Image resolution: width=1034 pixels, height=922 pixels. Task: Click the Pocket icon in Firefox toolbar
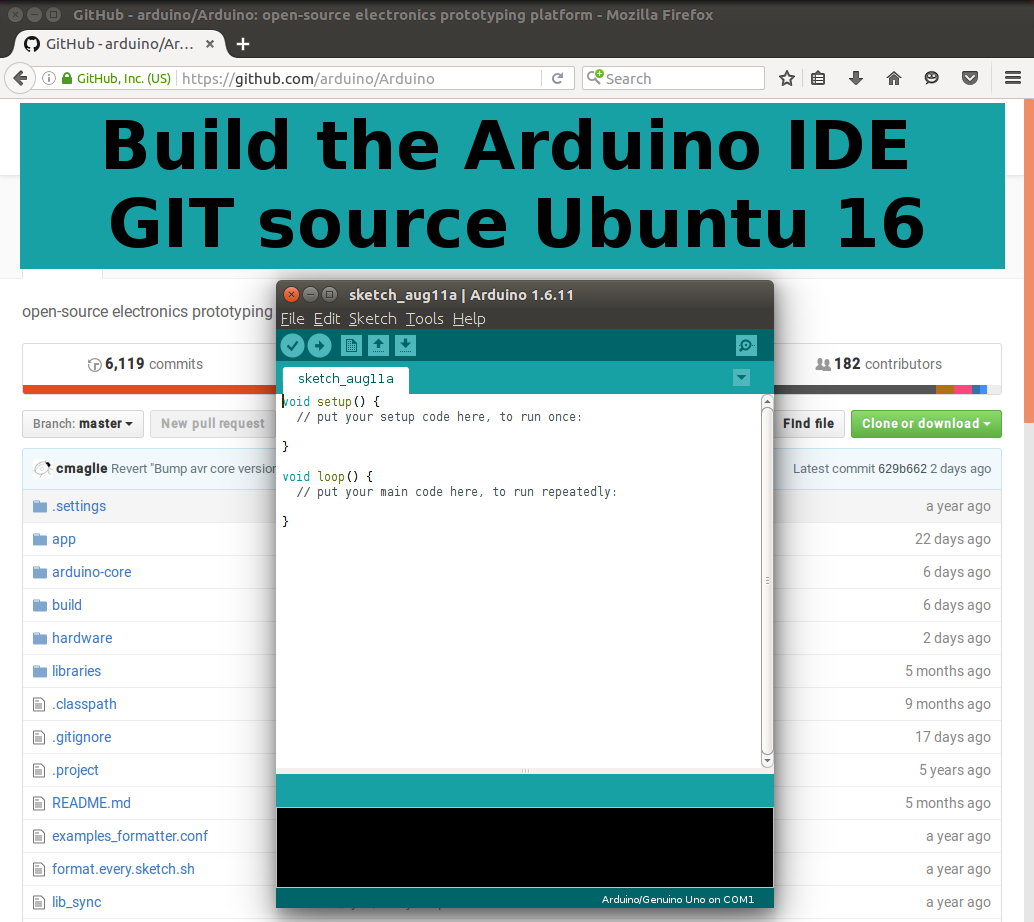pyautogui.click(x=969, y=78)
